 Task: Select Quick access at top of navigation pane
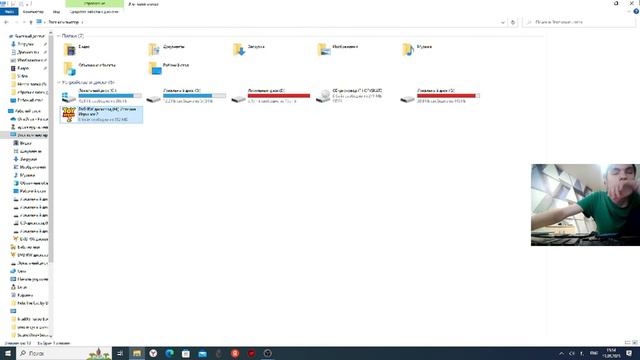(x=27, y=36)
